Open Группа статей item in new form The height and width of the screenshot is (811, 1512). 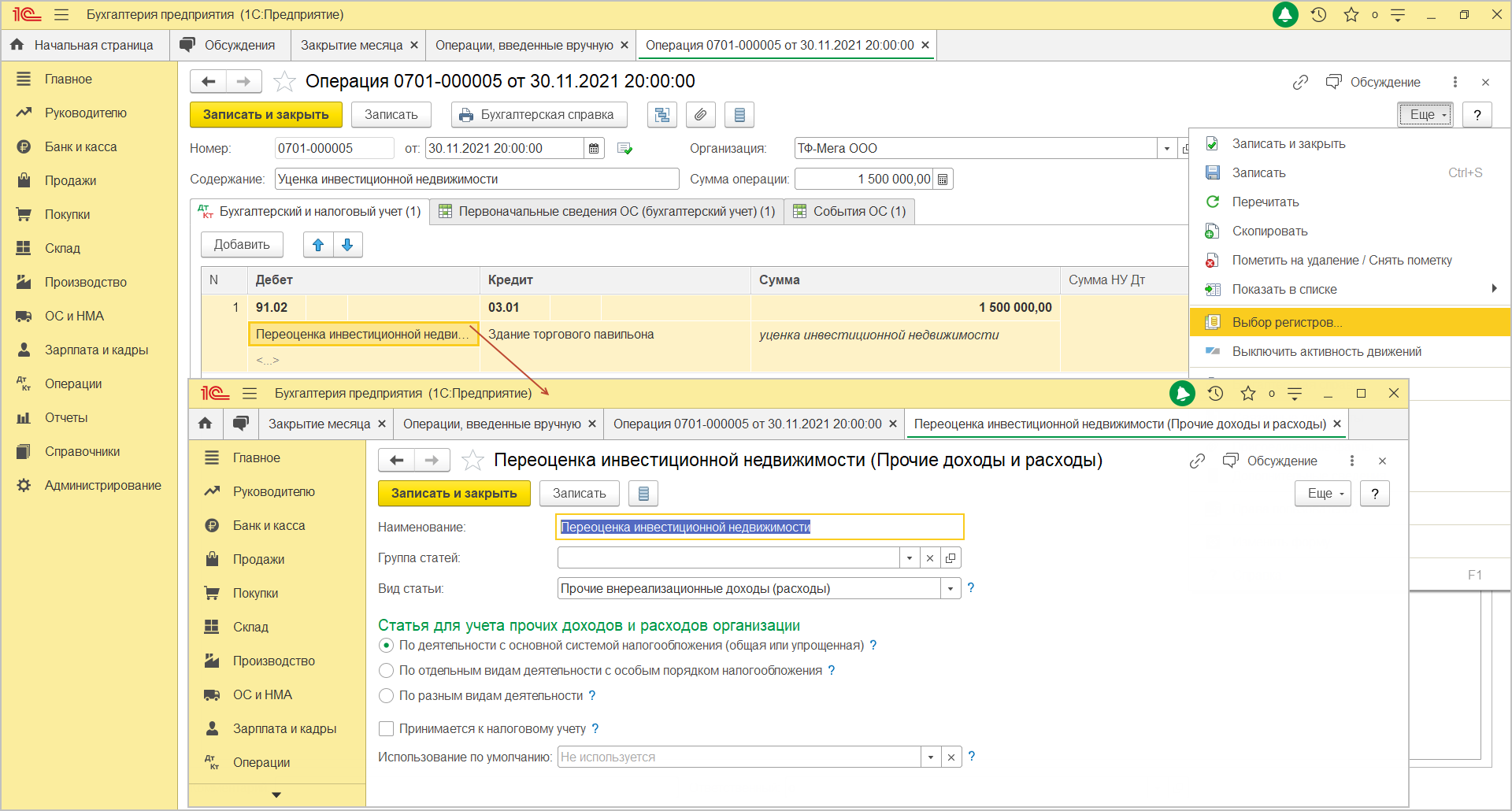pos(951,558)
